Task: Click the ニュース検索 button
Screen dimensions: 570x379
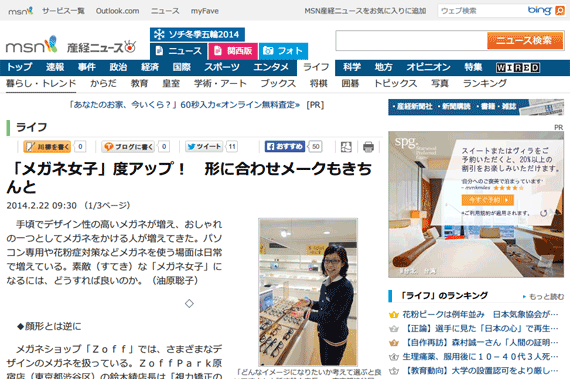Action: point(525,40)
